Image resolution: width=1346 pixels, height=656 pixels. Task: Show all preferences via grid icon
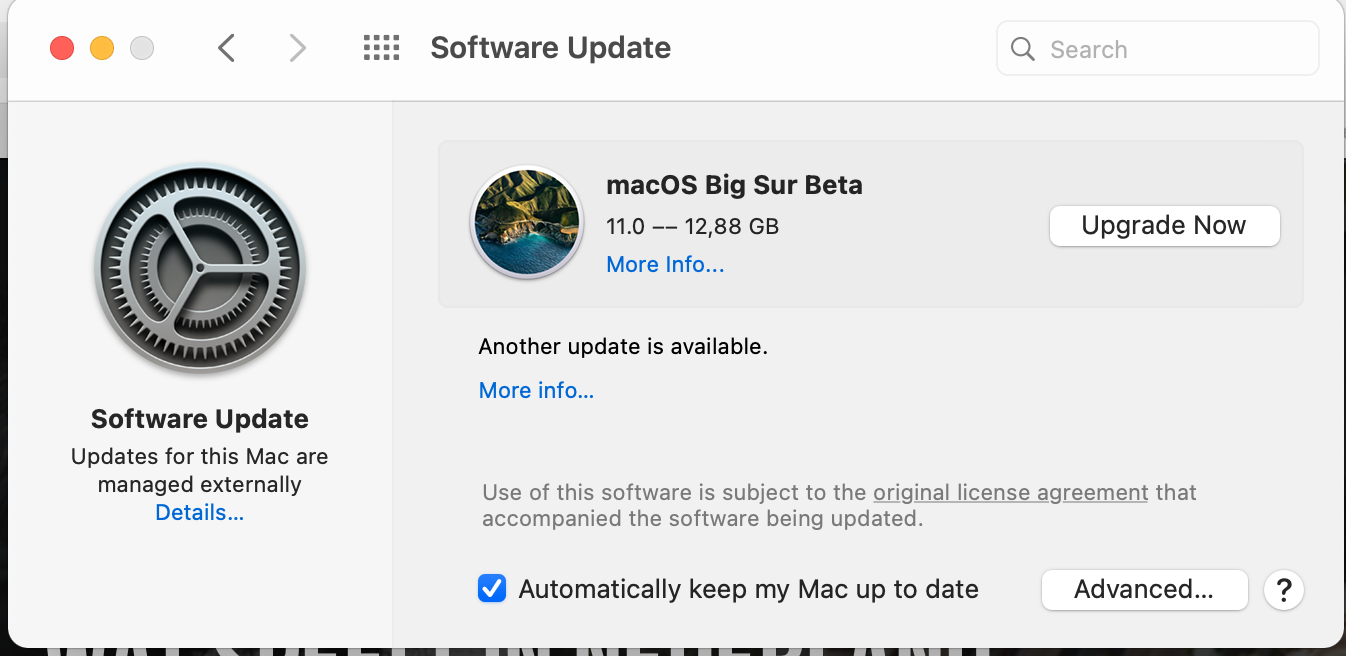point(381,48)
